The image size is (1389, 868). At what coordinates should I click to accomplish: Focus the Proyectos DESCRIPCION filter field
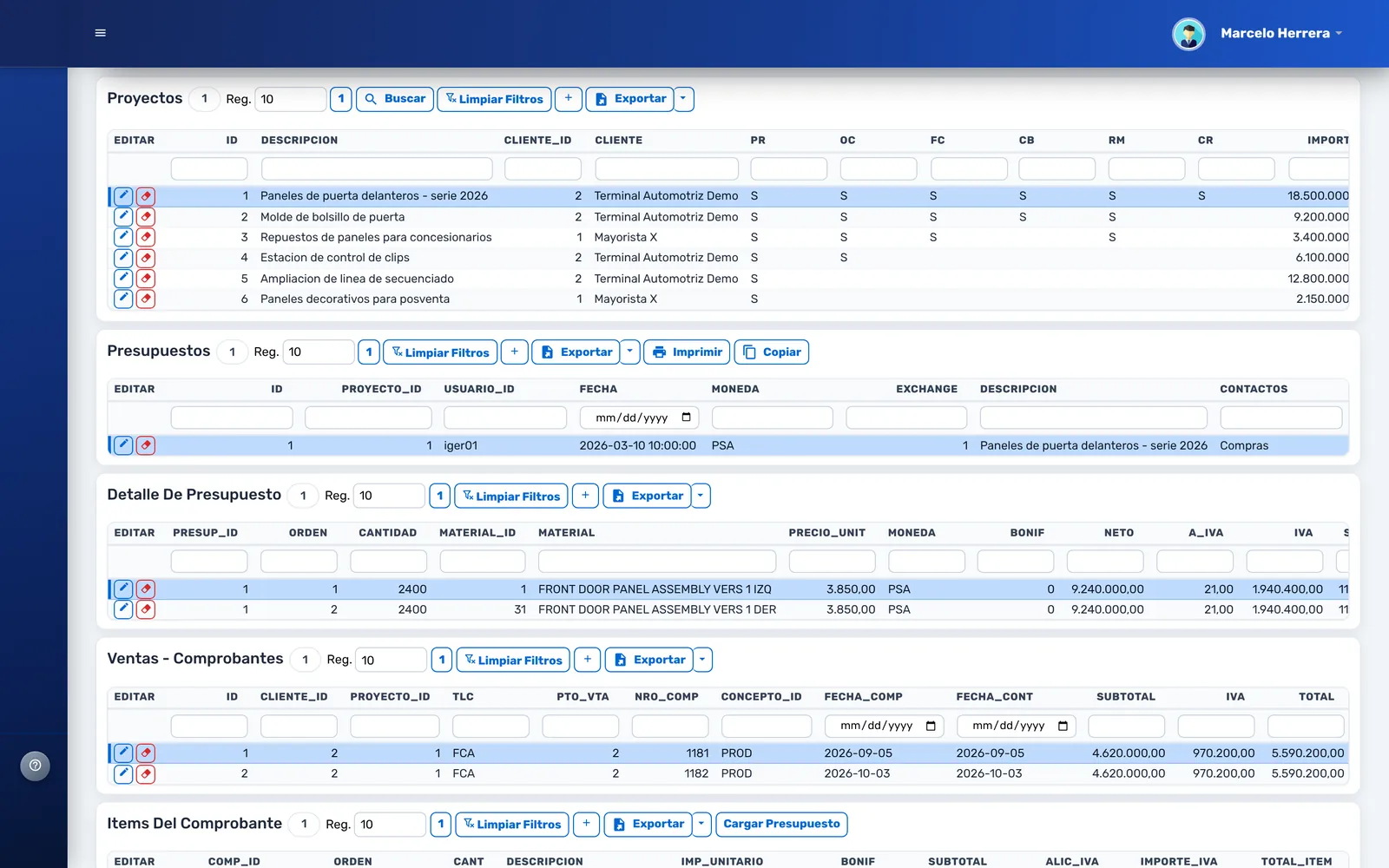(x=377, y=168)
